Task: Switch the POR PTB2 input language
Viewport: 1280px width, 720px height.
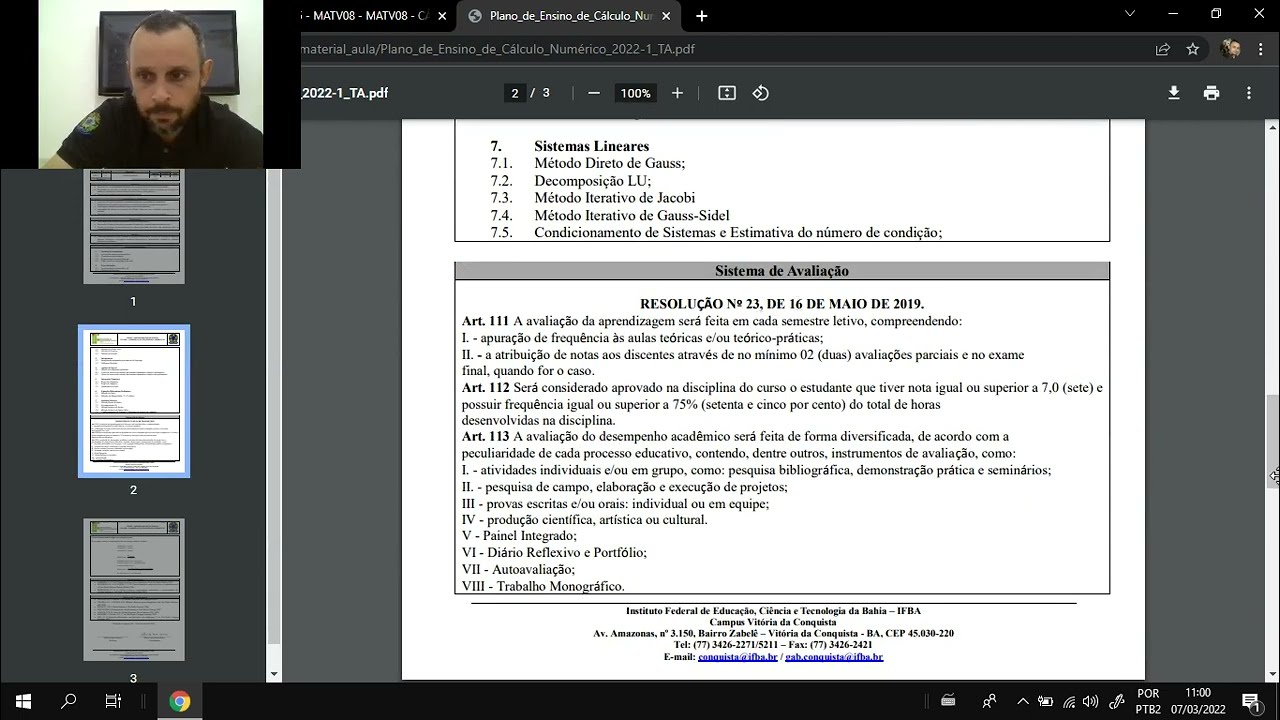Action: tap(1148, 701)
